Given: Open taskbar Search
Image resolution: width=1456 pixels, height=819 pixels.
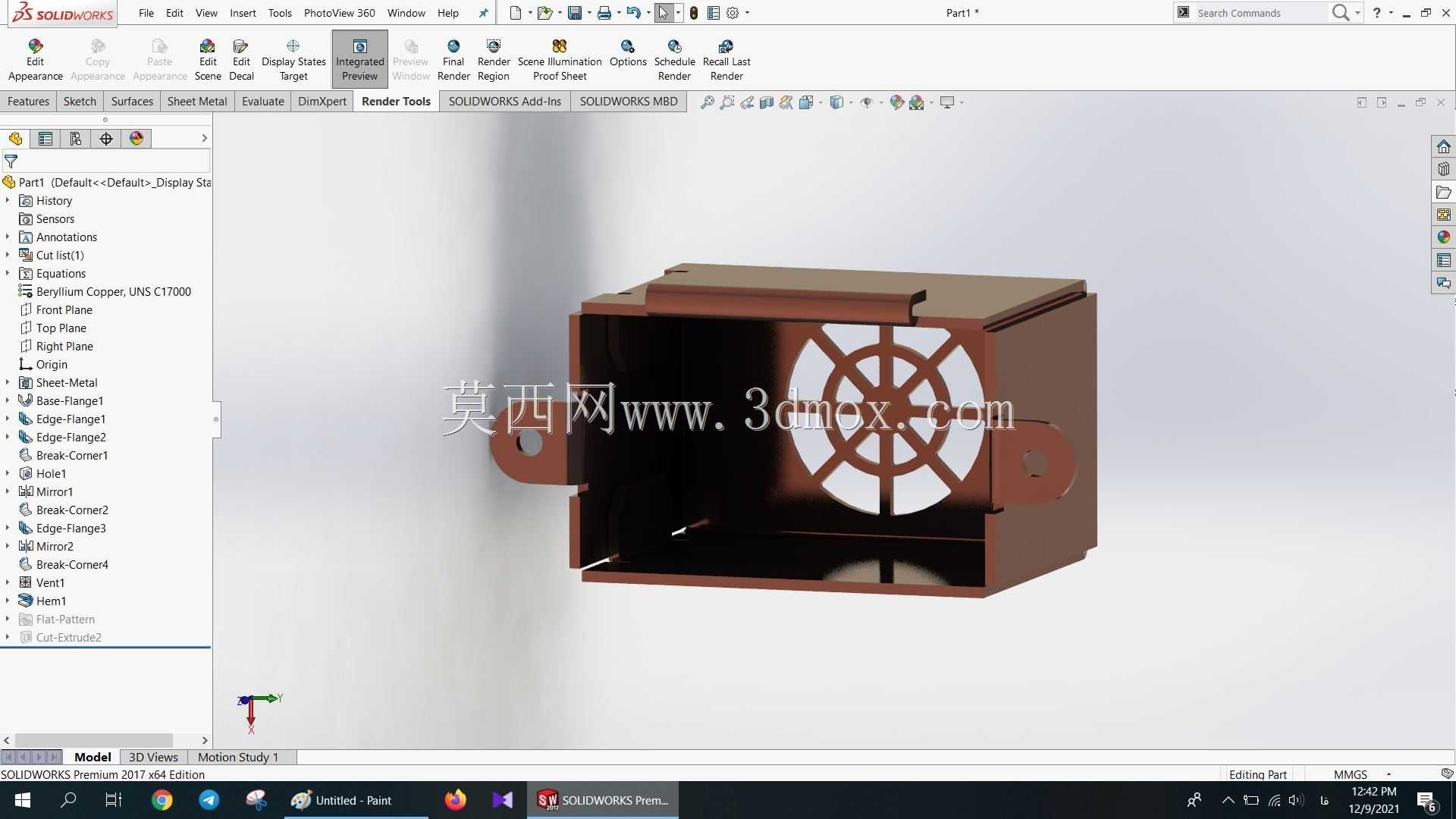Looking at the screenshot, I should click(x=68, y=800).
